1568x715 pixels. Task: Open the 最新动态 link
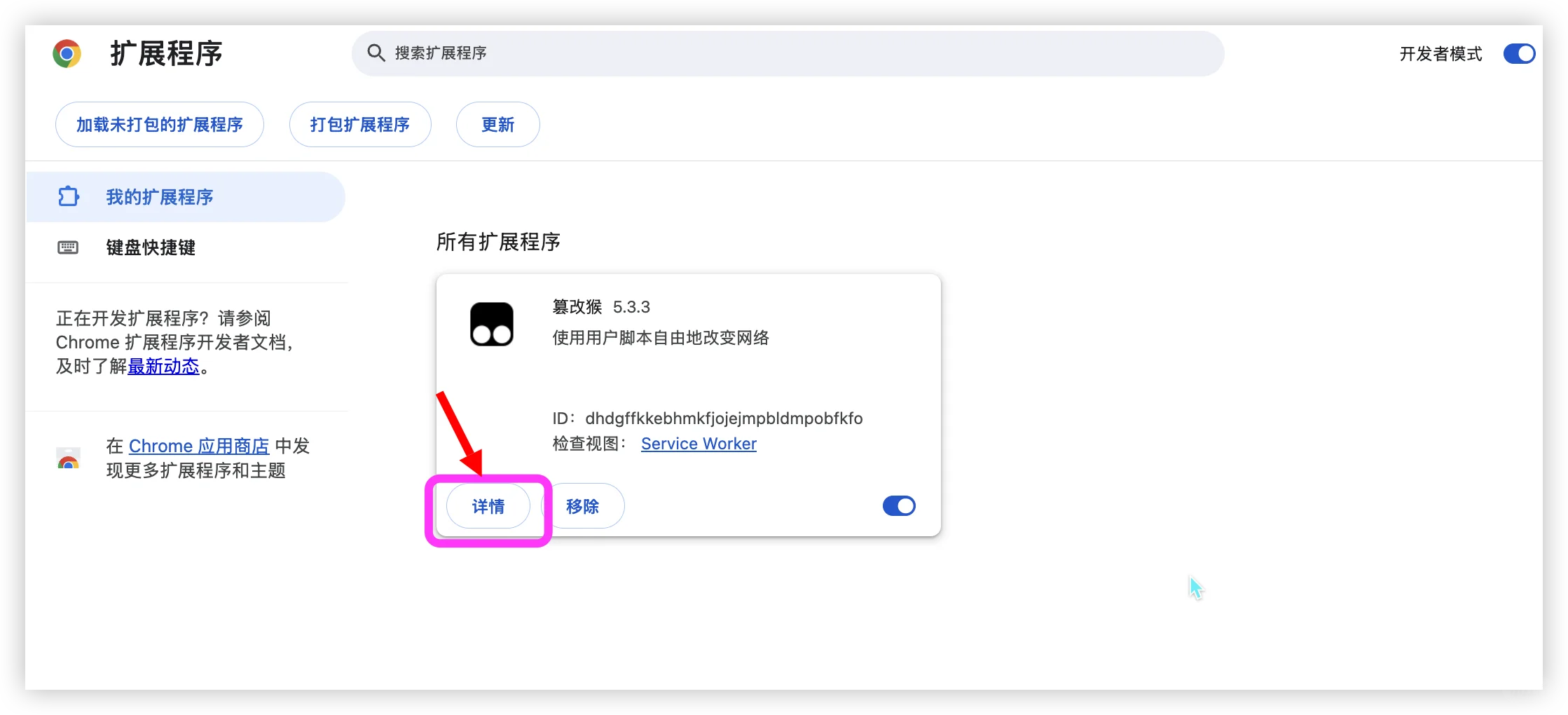pyautogui.click(x=163, y=366)
